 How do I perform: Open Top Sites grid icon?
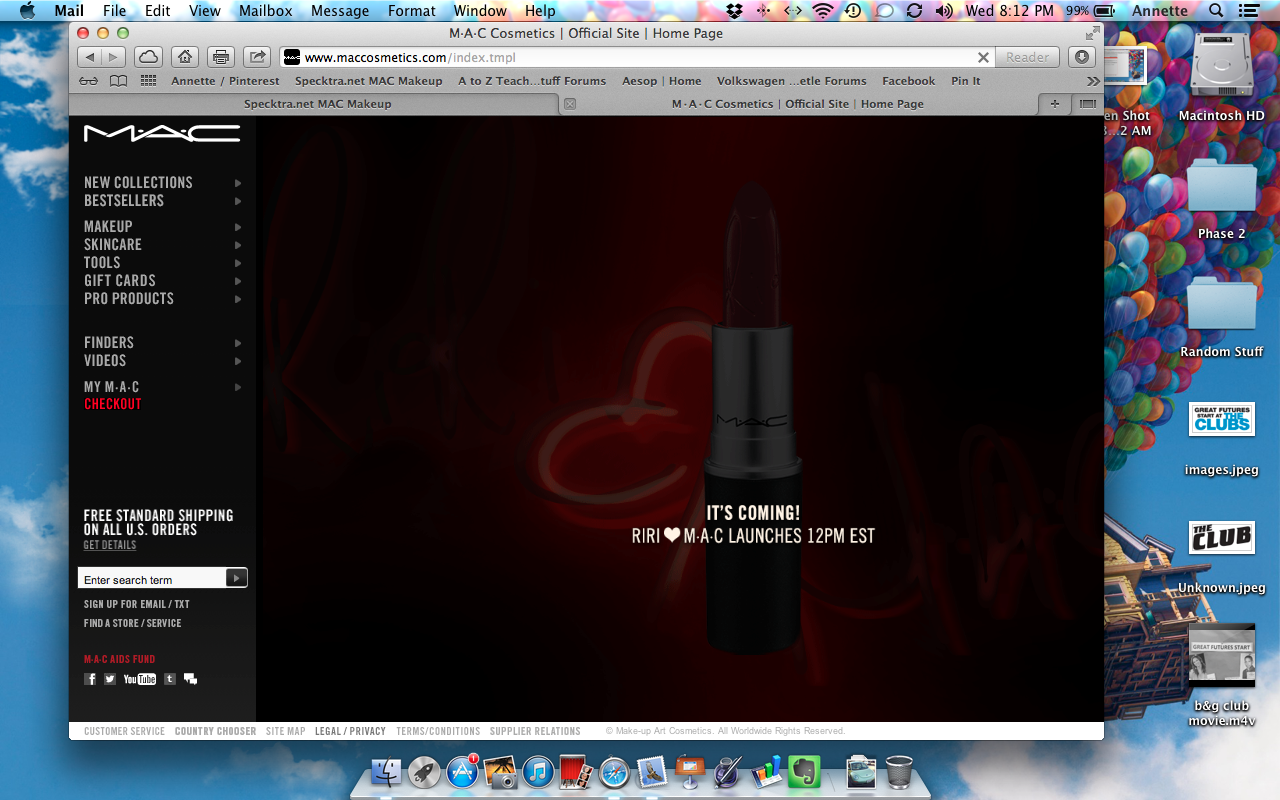pos(148,81)
